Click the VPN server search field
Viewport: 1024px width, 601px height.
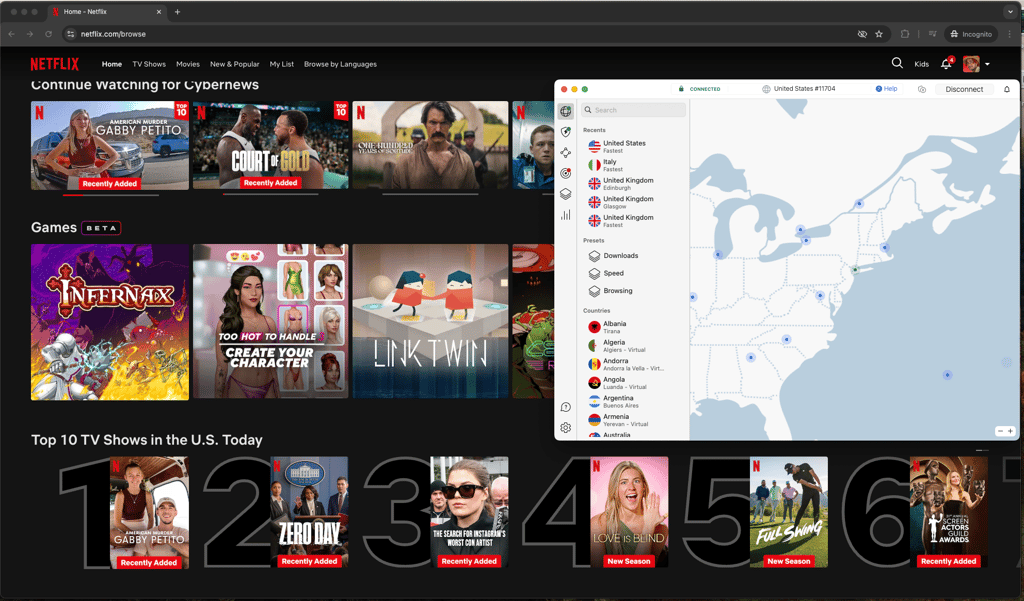pyautogui.click(x=633, y=110)
